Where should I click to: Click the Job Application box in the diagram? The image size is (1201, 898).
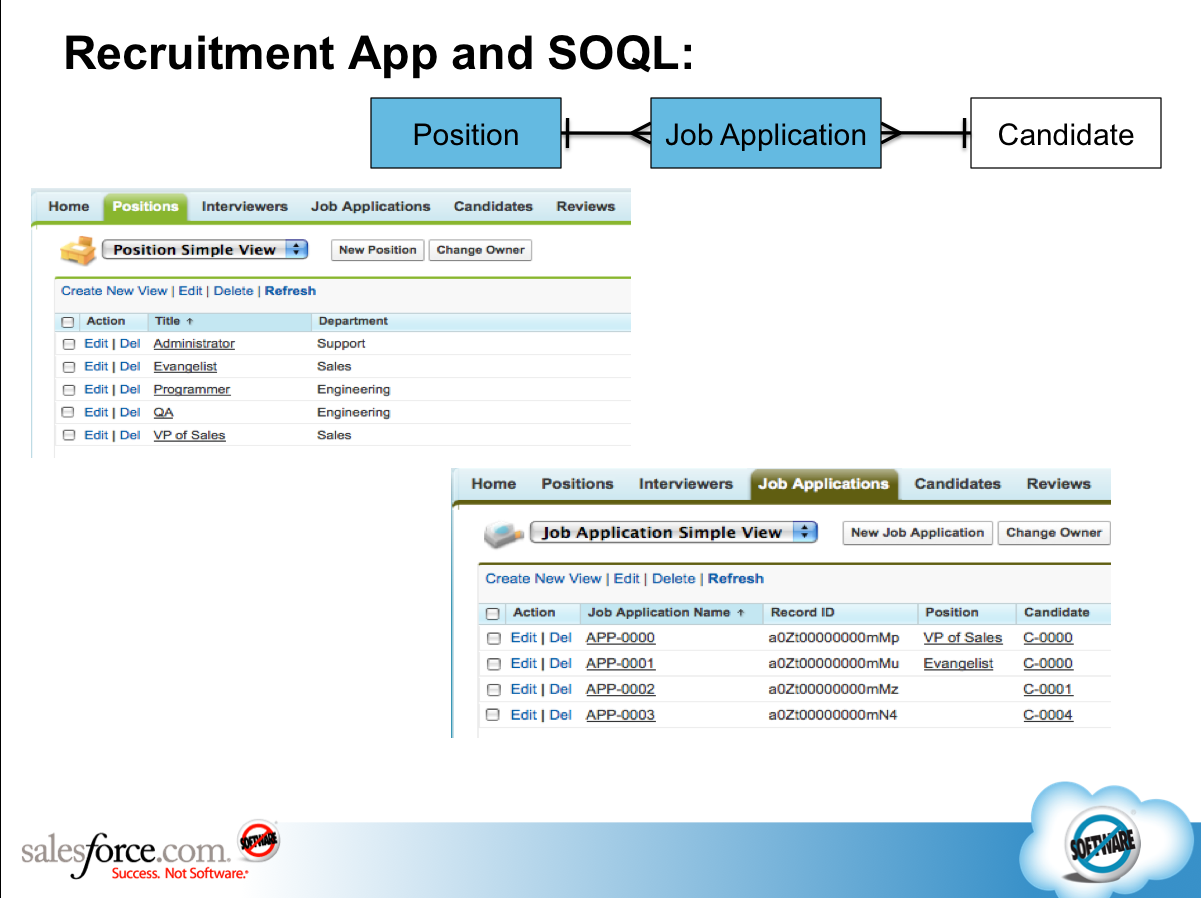[765, 133]
